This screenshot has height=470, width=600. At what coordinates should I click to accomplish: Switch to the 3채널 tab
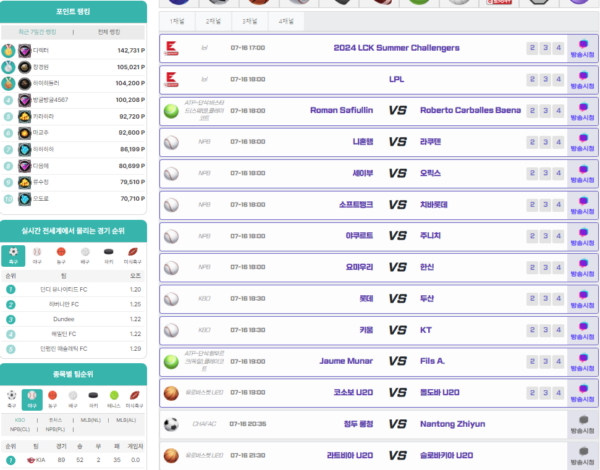(249, 21)
